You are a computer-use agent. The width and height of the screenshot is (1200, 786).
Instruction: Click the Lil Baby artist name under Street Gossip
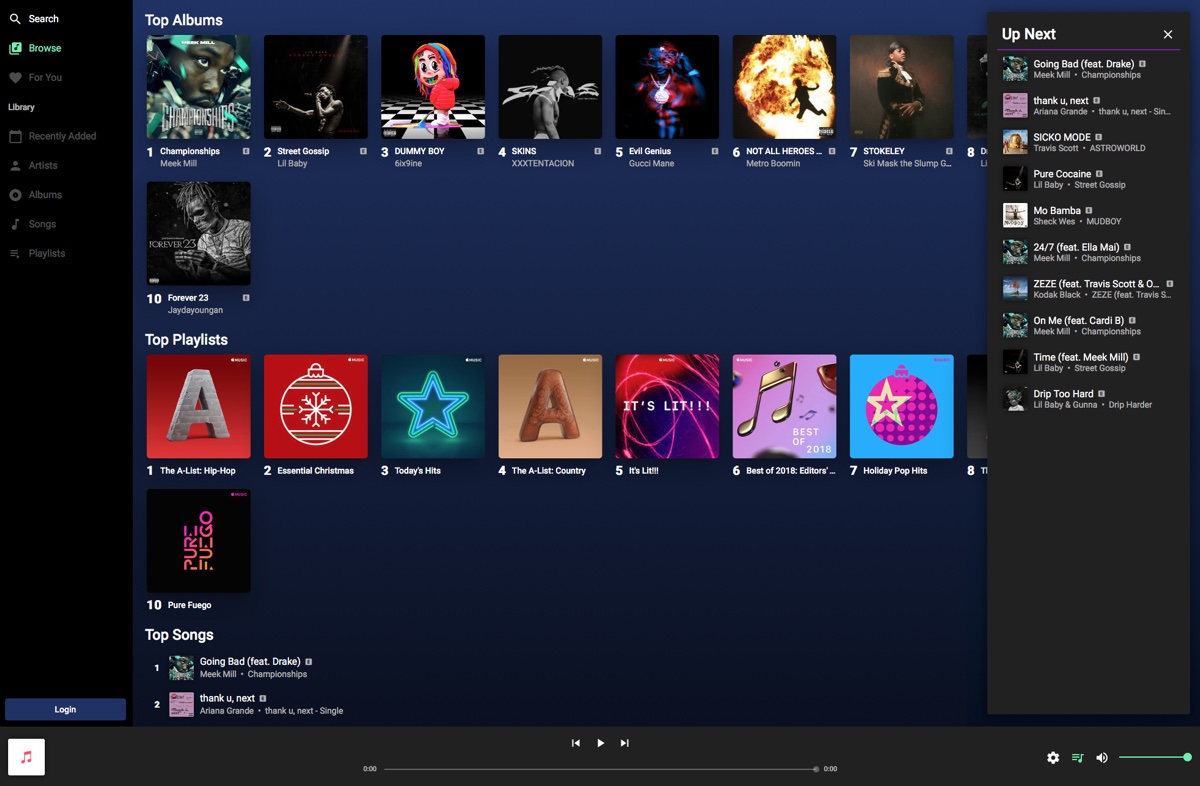coord(292,163)
